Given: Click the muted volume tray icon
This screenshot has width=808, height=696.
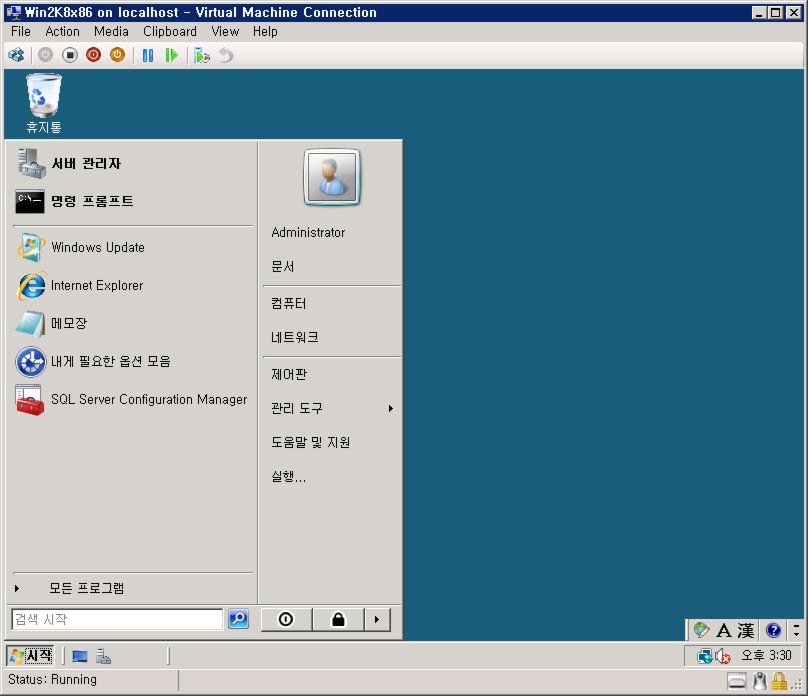Looking at the screenshot, I should (722, 656).
